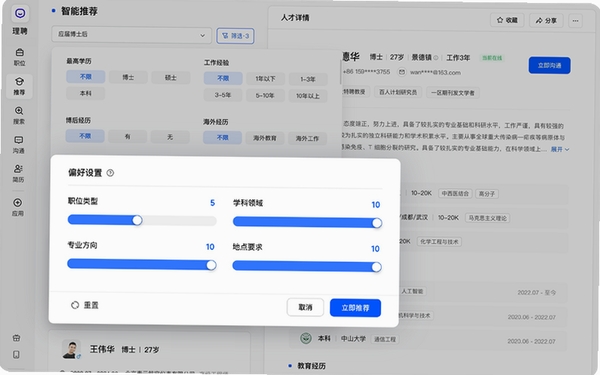Select 不限 under 博后经历
The height and width of the screenshot is (375, 600).
(x=85, y=136)
